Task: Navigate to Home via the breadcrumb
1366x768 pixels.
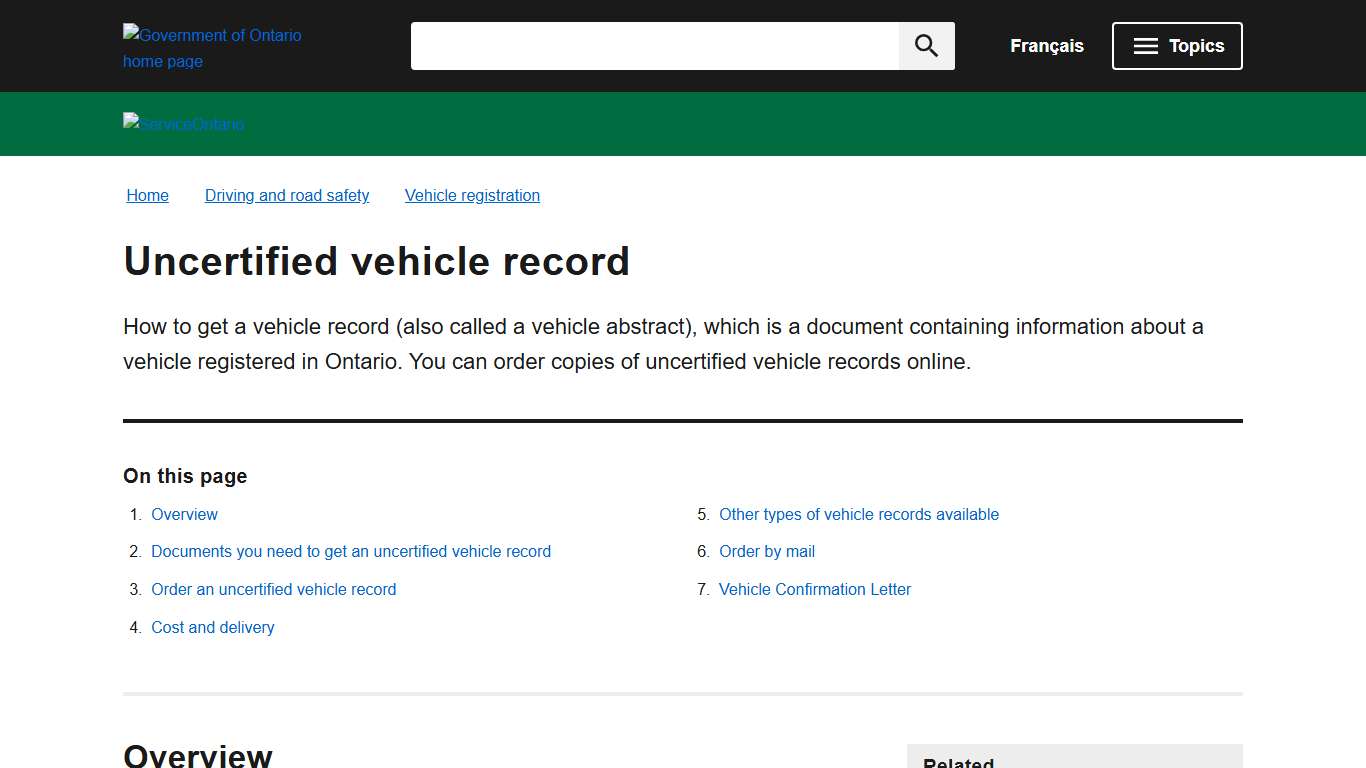Action: [x=147, y=195]
